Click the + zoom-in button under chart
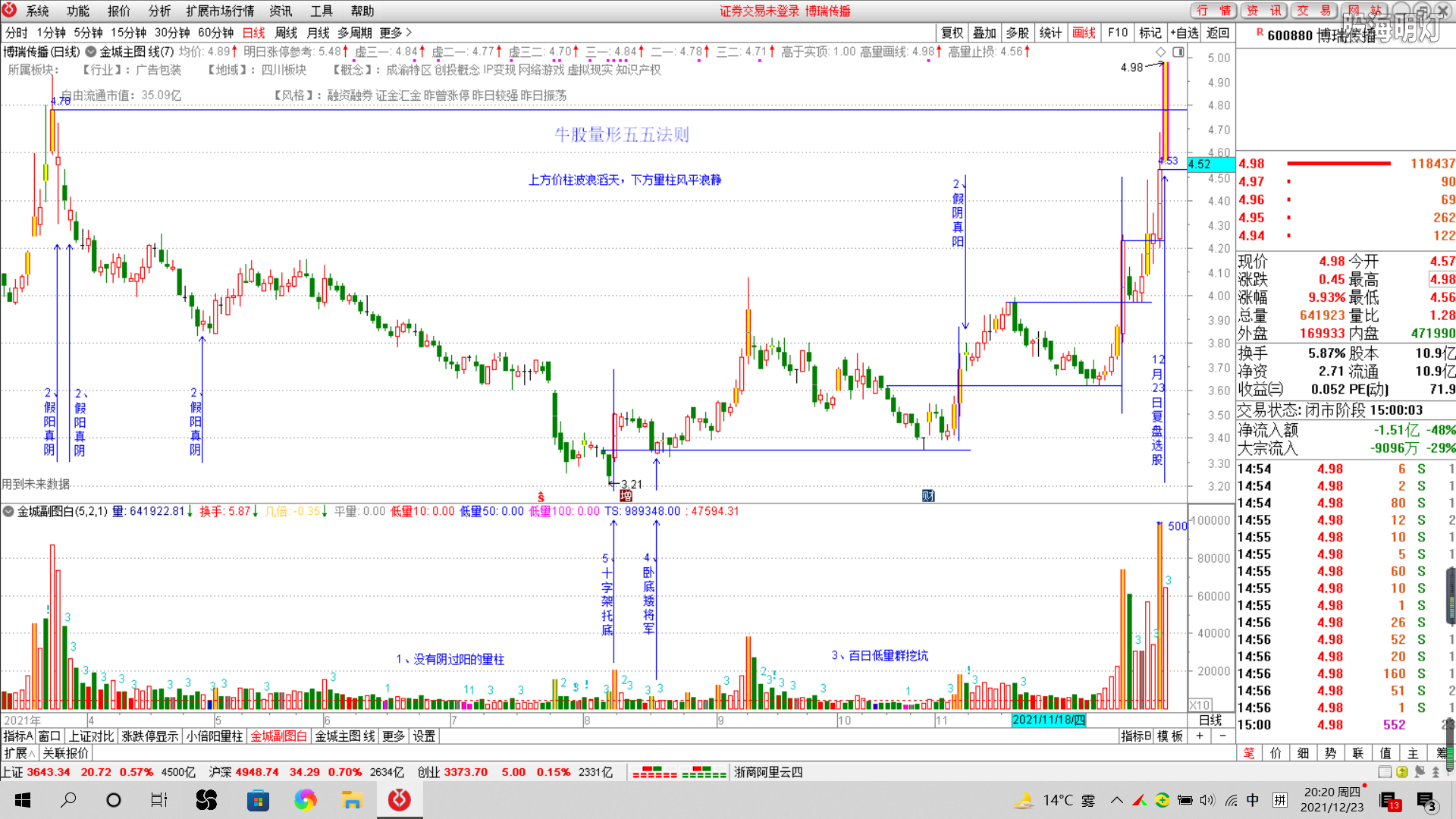The width and height of the screenshot is (1456, 819). [1200, 736]
